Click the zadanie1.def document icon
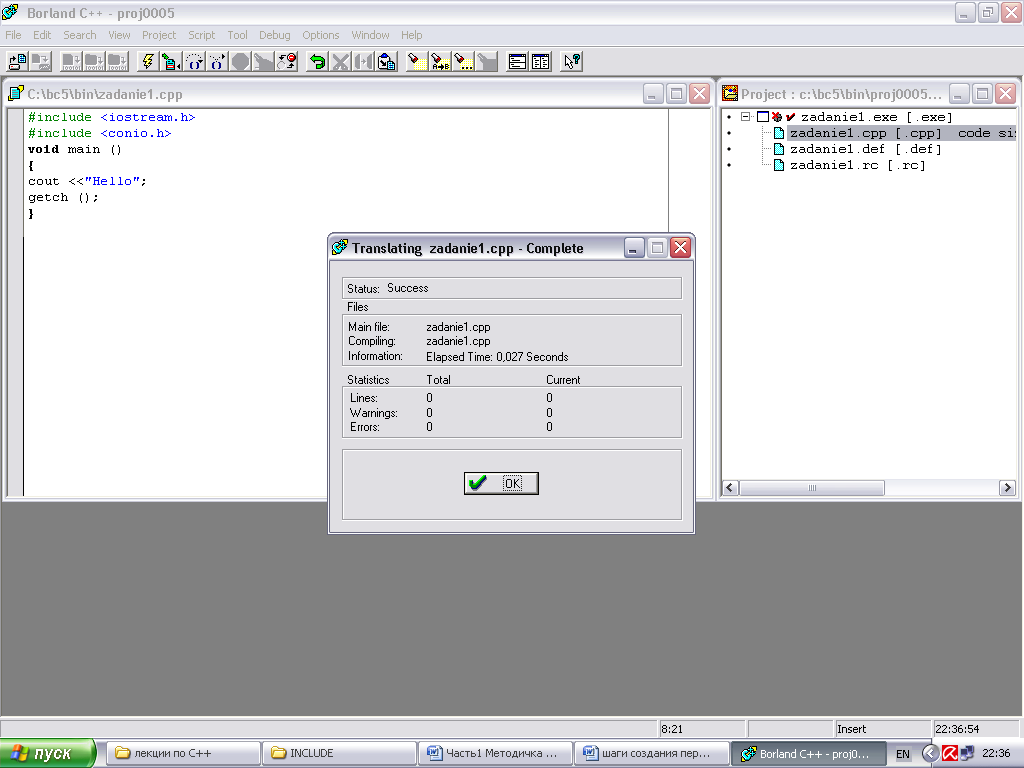1024x768 pixels. click(x=778, y=149)
